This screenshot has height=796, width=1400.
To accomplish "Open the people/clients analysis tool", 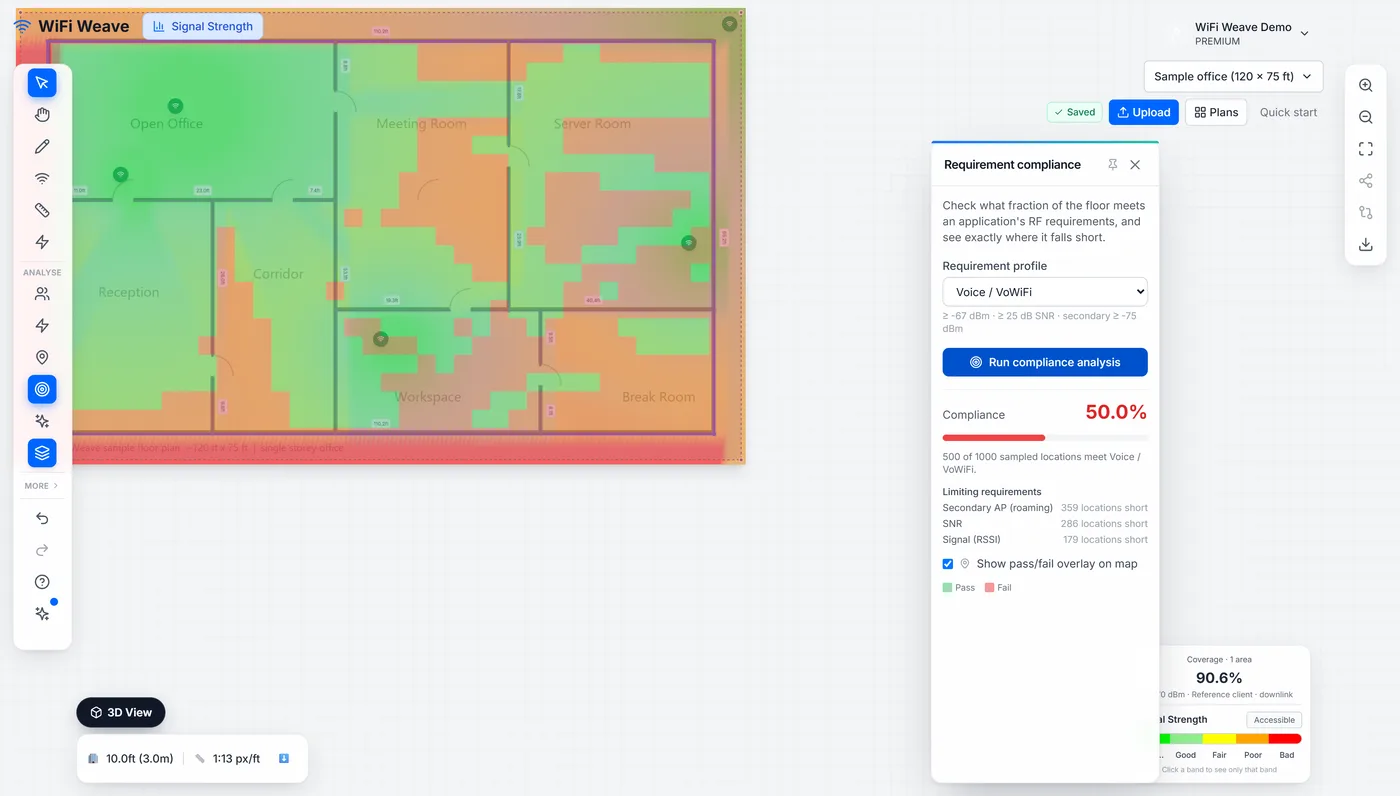I will (42, 294).
